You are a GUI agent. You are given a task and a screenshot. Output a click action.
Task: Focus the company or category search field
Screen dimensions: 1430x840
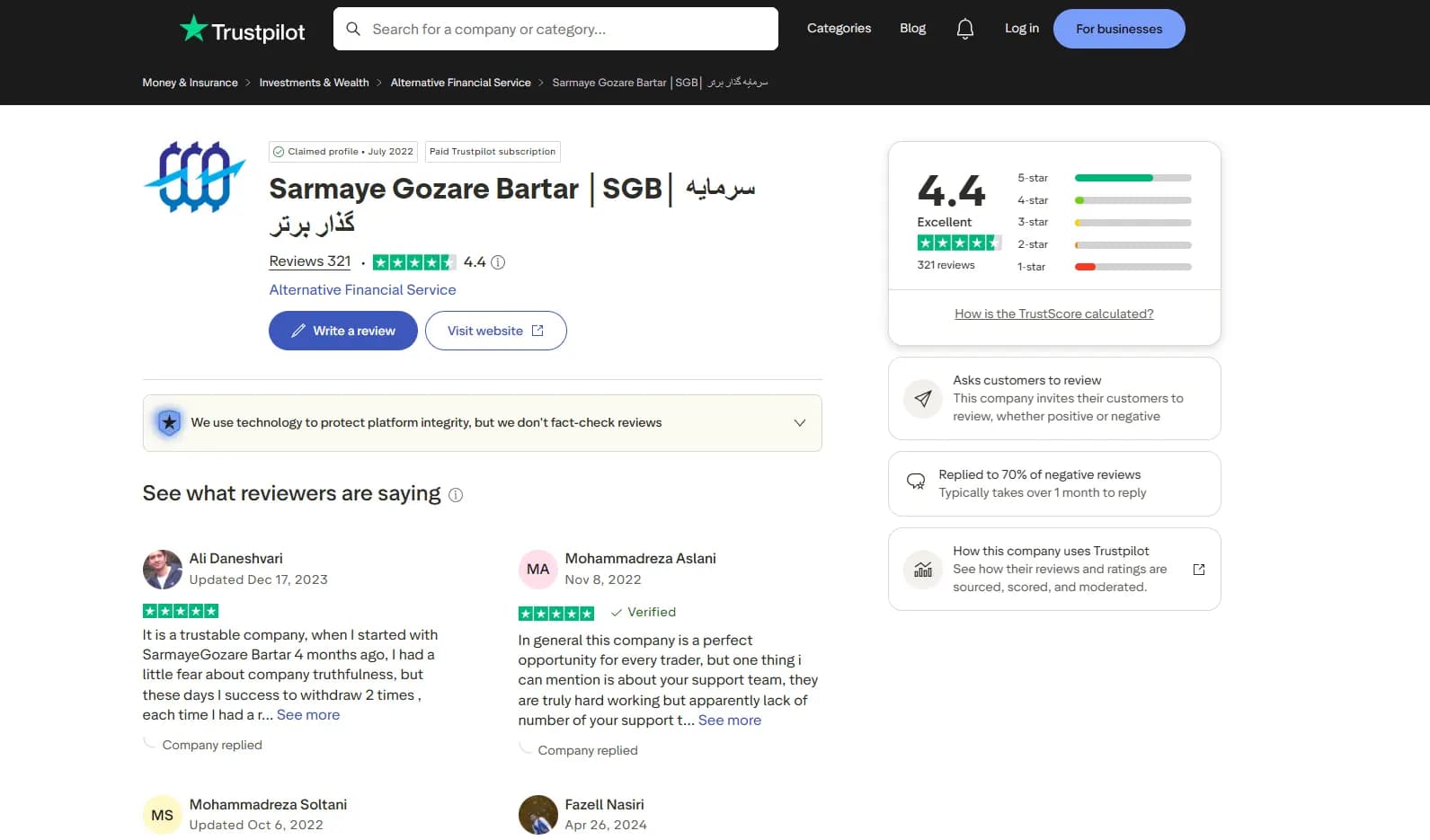pyautogui.click(x=555, y=29)
